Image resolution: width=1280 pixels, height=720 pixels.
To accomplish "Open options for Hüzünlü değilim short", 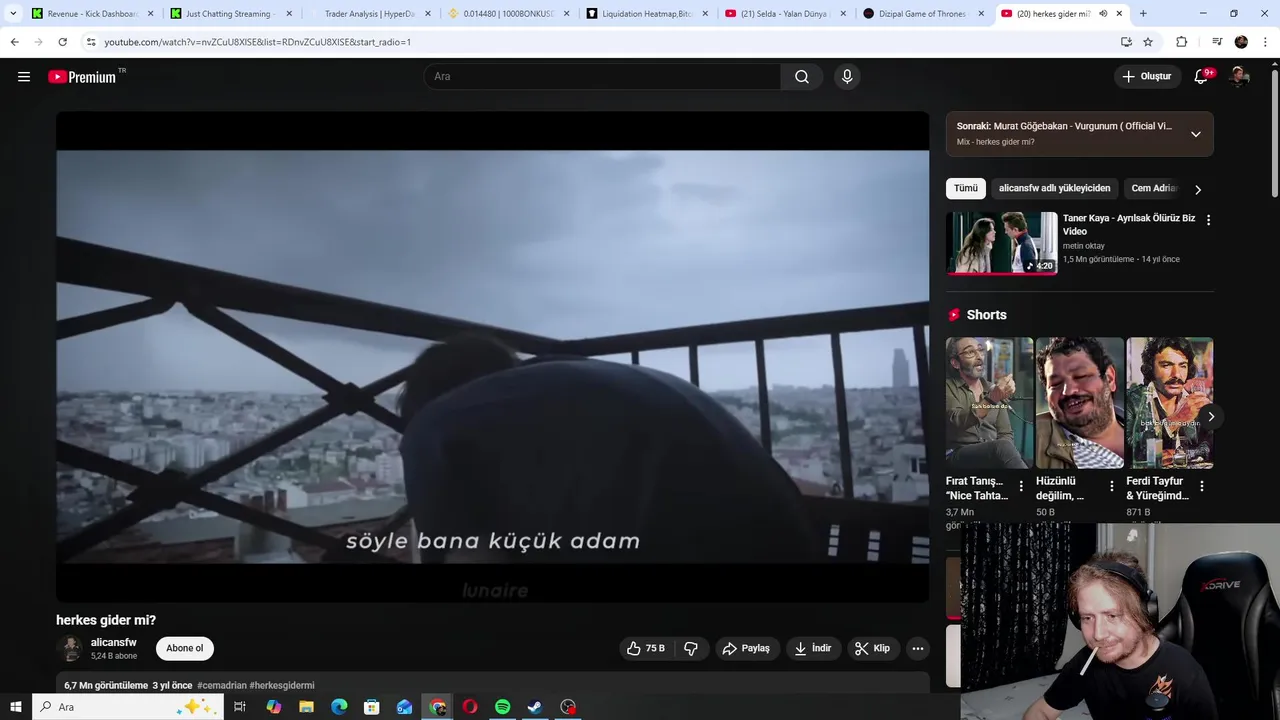I will [x=1111, y=486].
